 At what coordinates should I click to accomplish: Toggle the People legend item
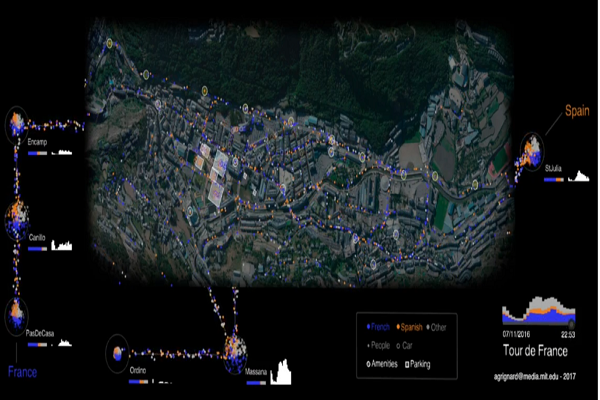[378, 346]
